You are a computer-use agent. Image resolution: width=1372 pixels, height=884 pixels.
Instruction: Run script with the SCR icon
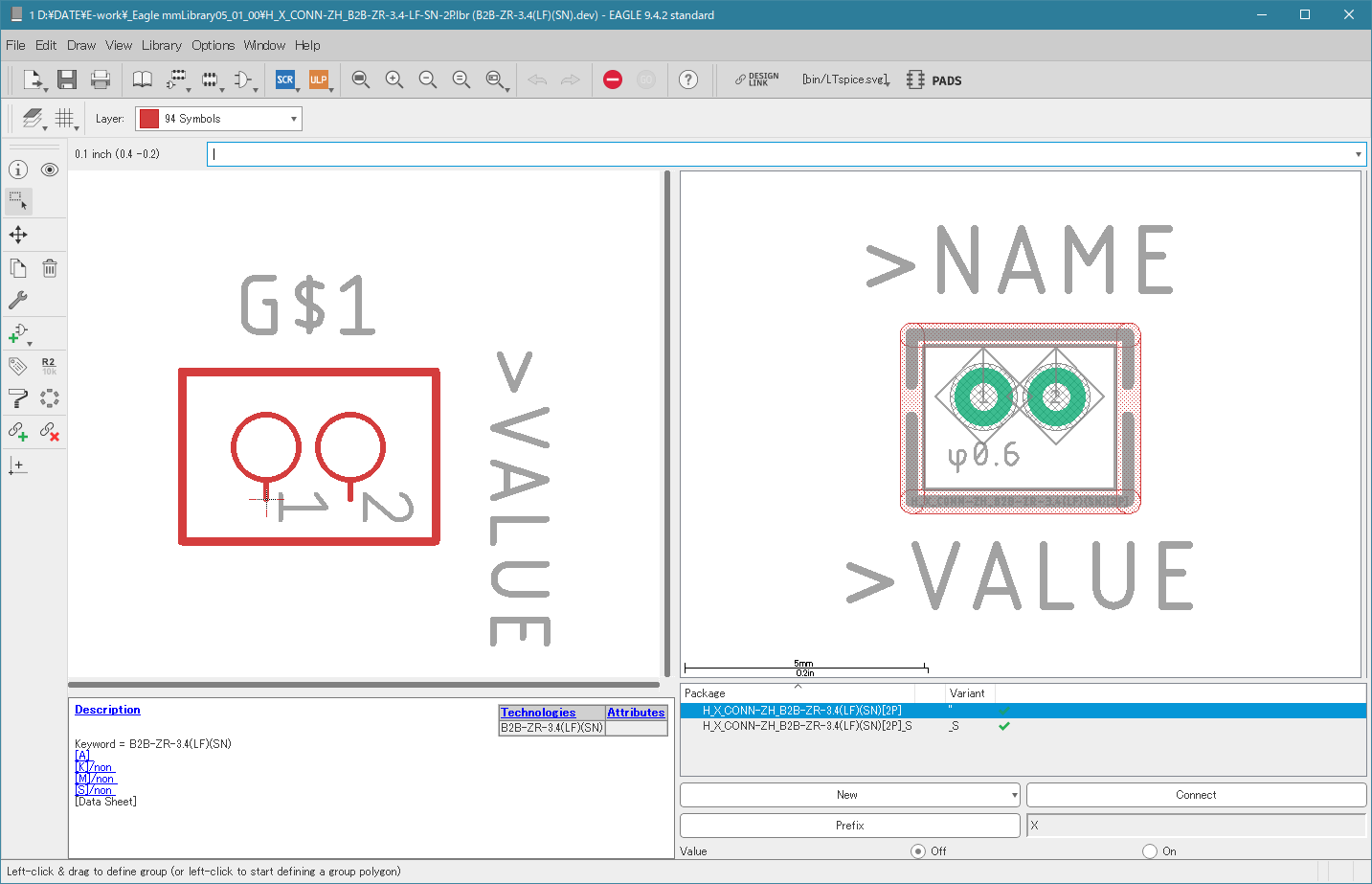(x=285, y=79)
